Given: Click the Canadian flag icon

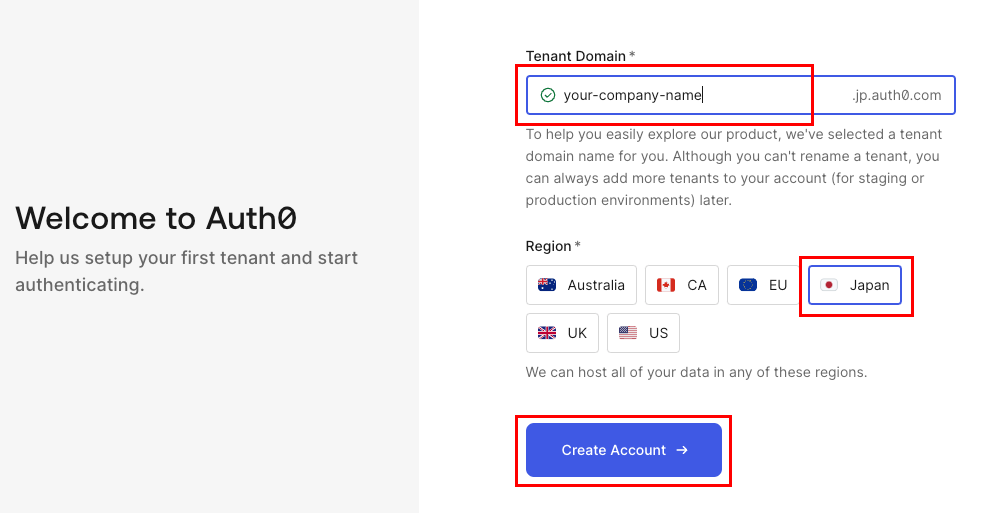Looking at the screenshot, I should click(x=666, y=285).
